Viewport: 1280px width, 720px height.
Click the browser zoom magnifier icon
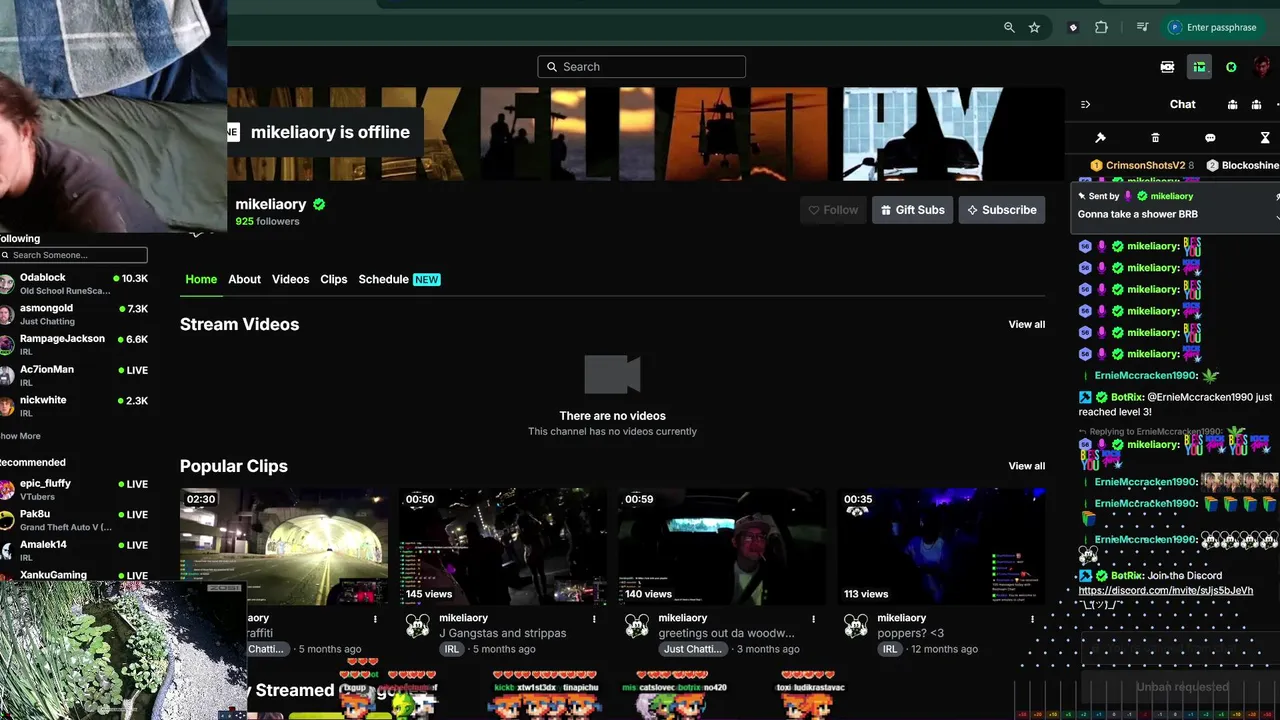pos(1009,28)
